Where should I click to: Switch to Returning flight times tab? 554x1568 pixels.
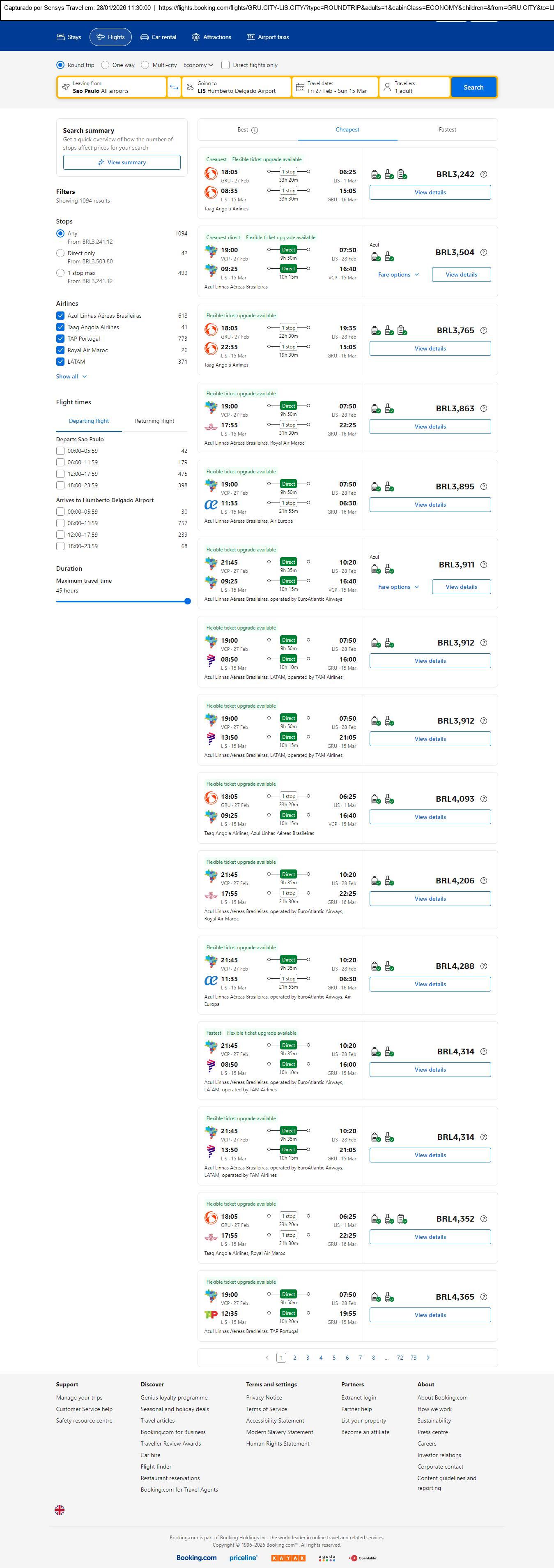pos(154,421)
